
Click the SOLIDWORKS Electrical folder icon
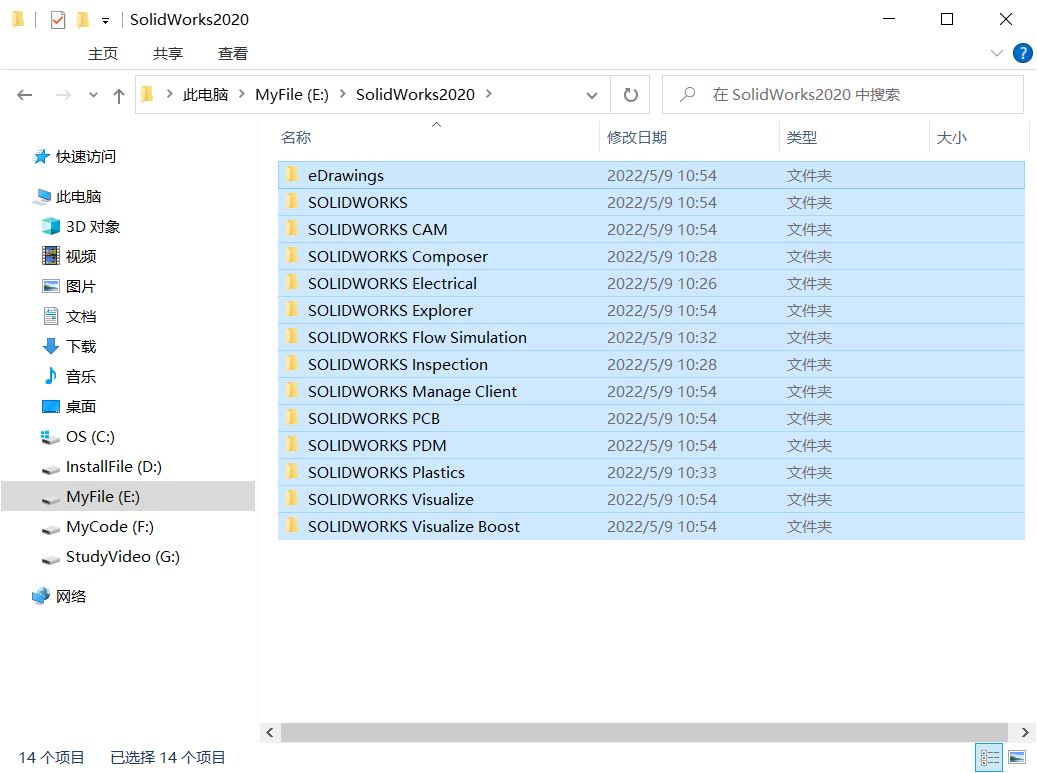tap(292, 283)
